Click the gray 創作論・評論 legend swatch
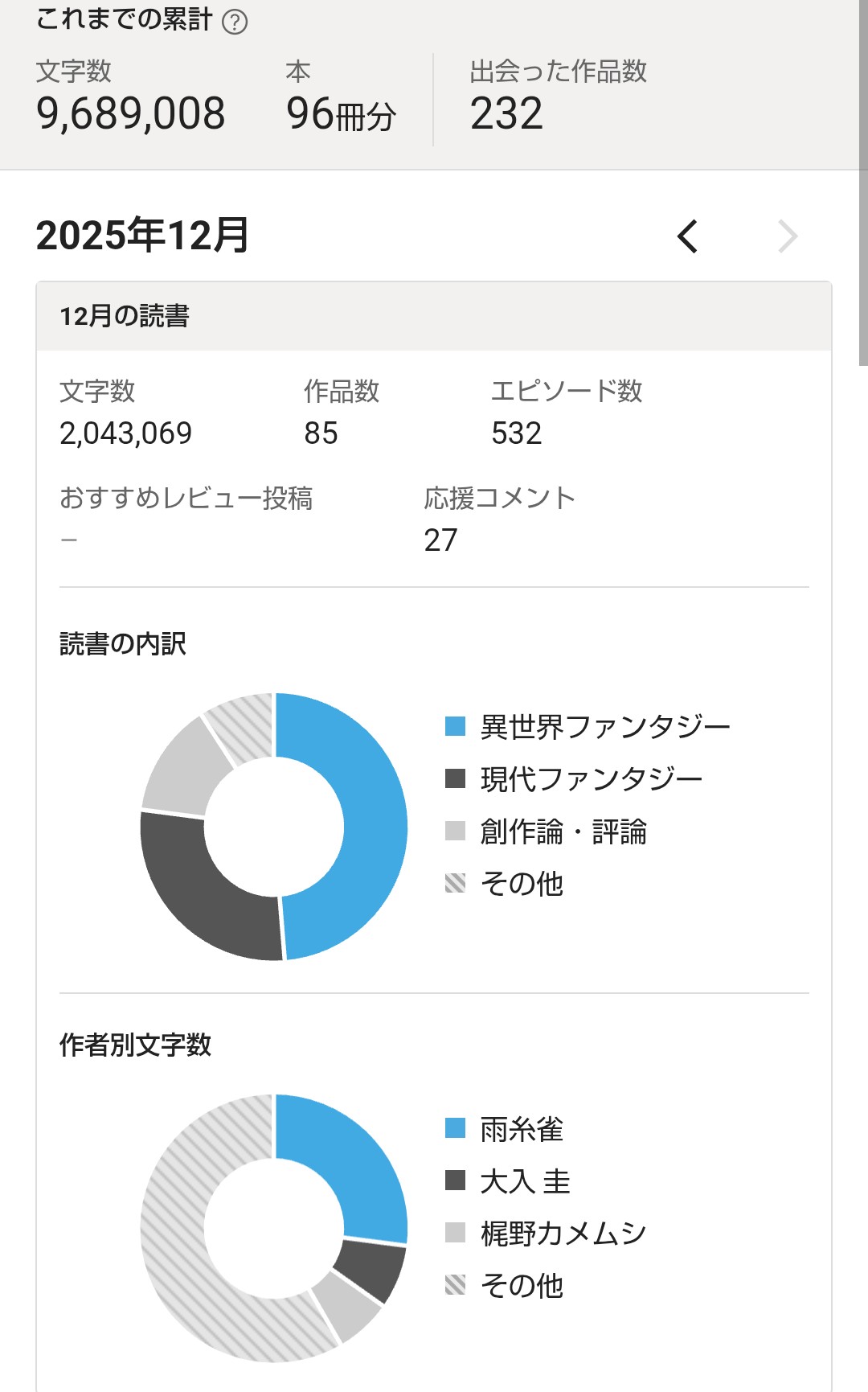868x1392 pixels. point(455,831)
